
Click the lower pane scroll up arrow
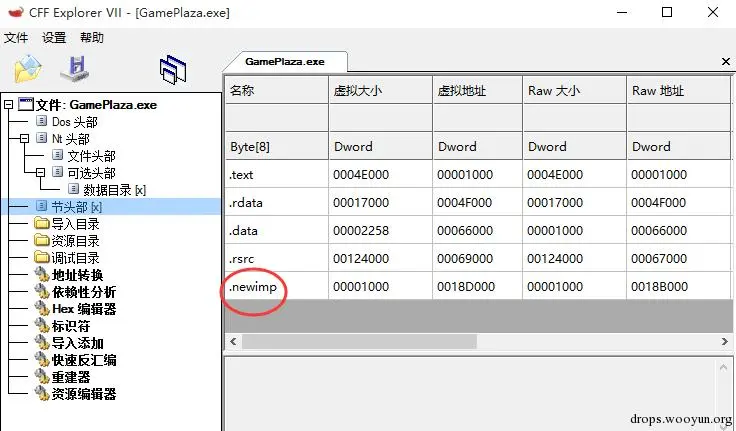[x=723, y=368]
